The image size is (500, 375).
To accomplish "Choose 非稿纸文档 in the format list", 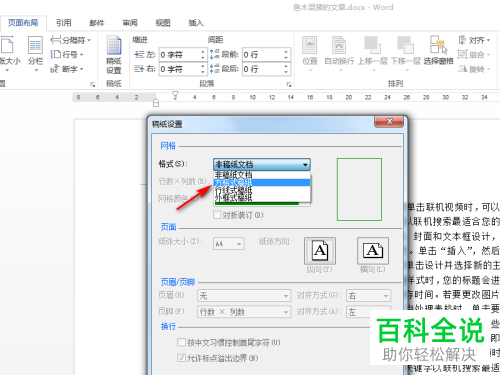I will 262,175.
